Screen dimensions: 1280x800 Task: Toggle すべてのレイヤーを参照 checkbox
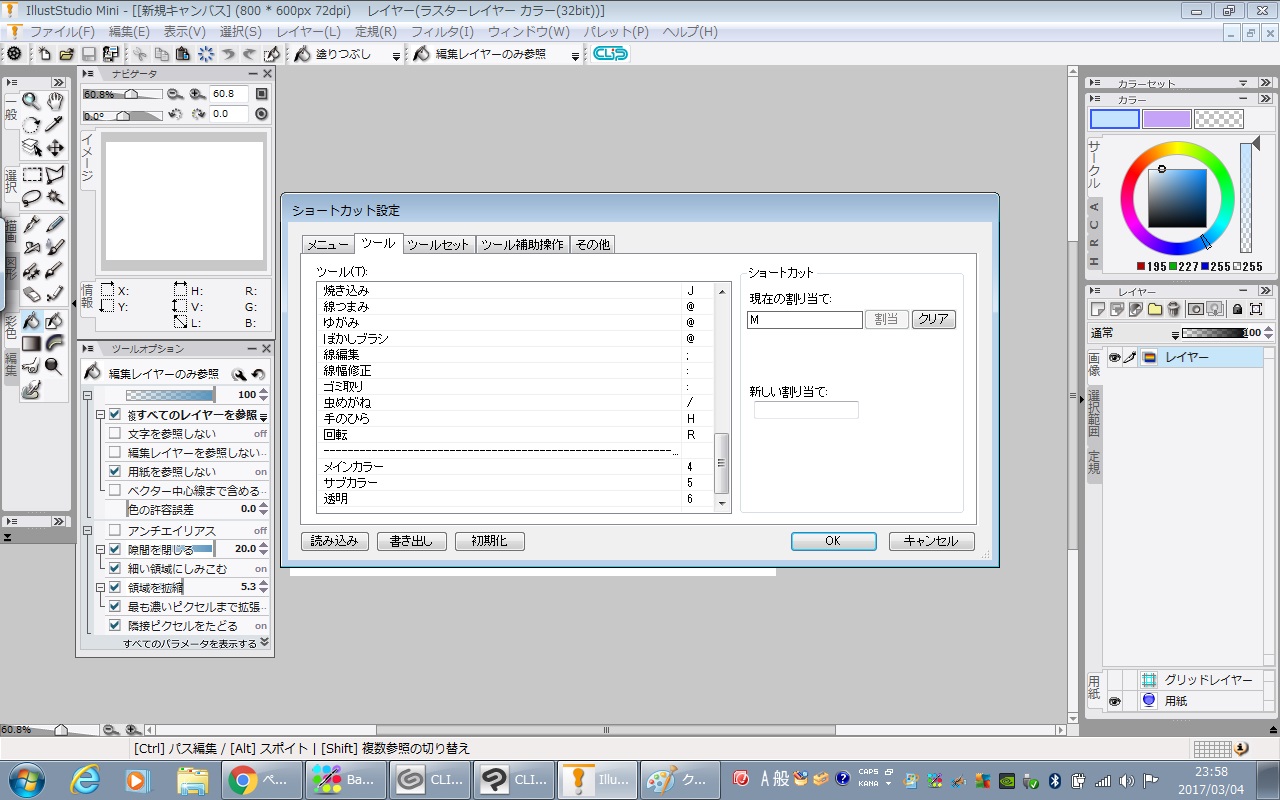(114, 414)
